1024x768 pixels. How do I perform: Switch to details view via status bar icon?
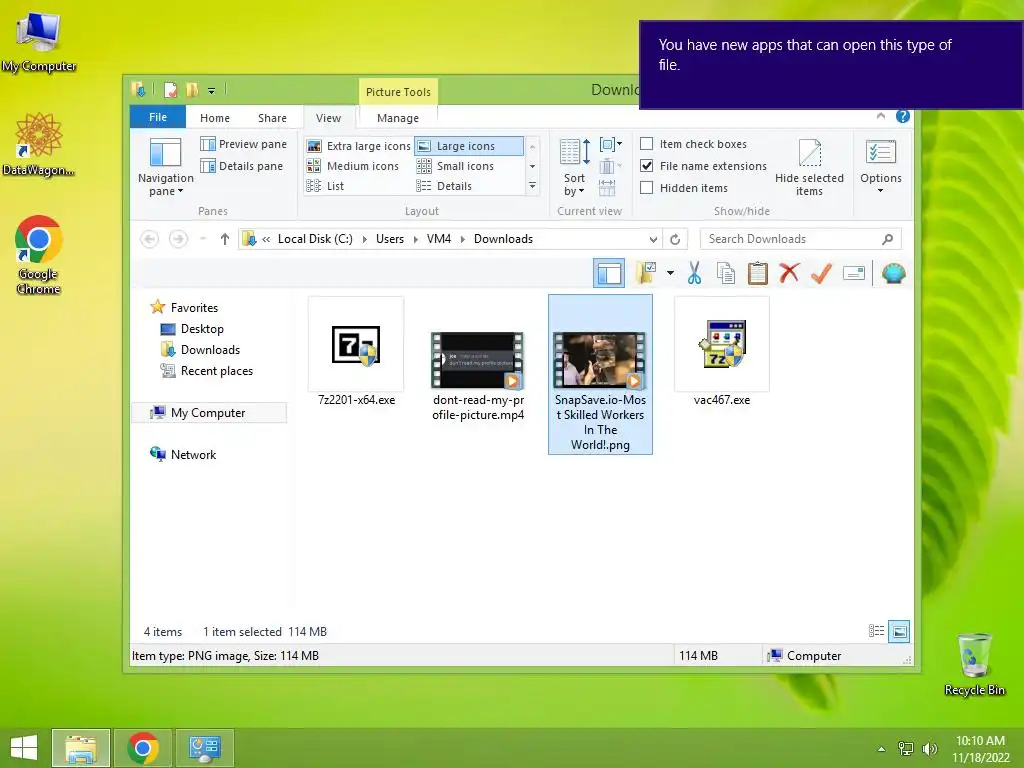pos(876,631)
